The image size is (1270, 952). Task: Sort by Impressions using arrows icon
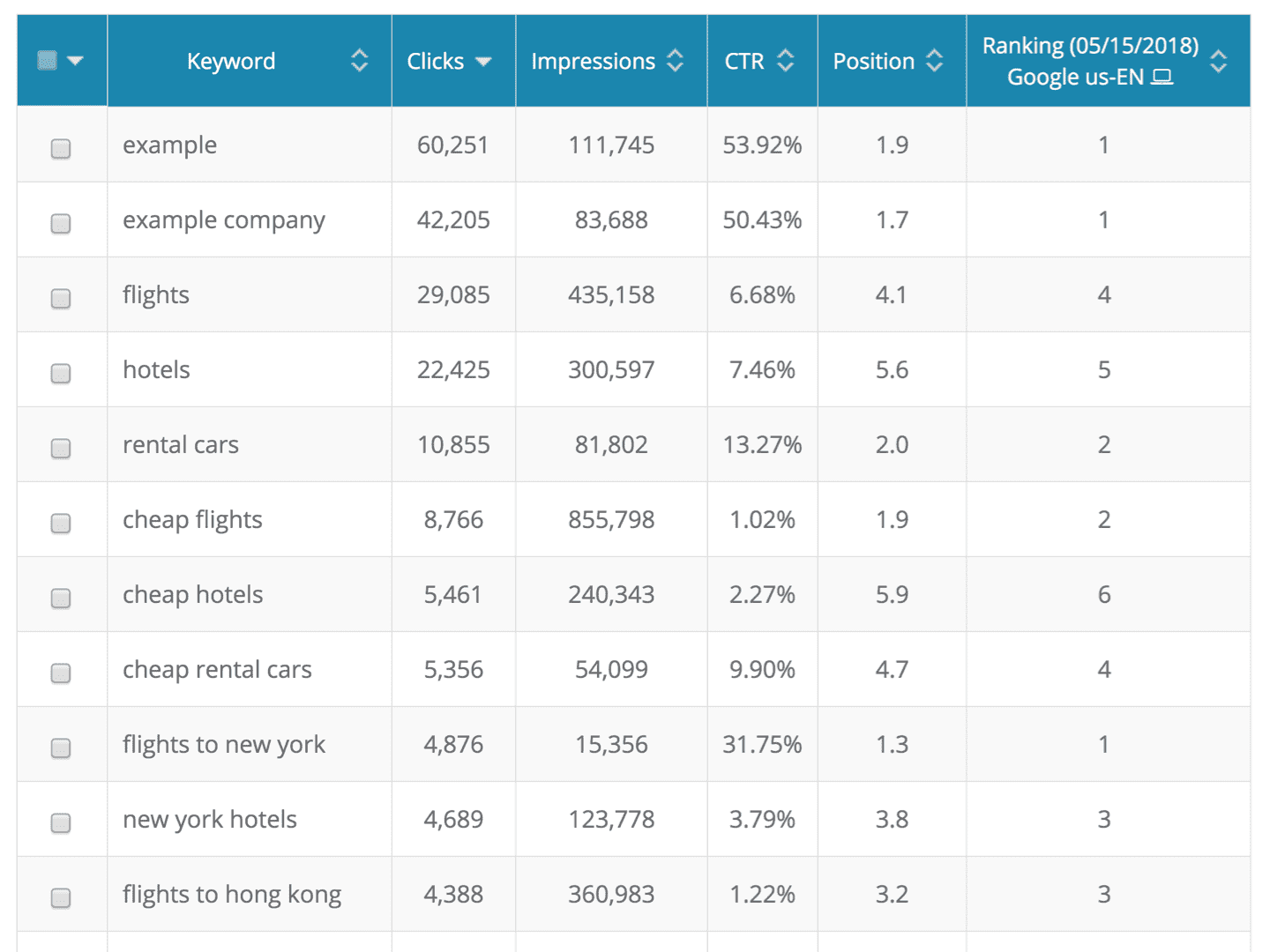pyautogui.click(x=676, y=61)
